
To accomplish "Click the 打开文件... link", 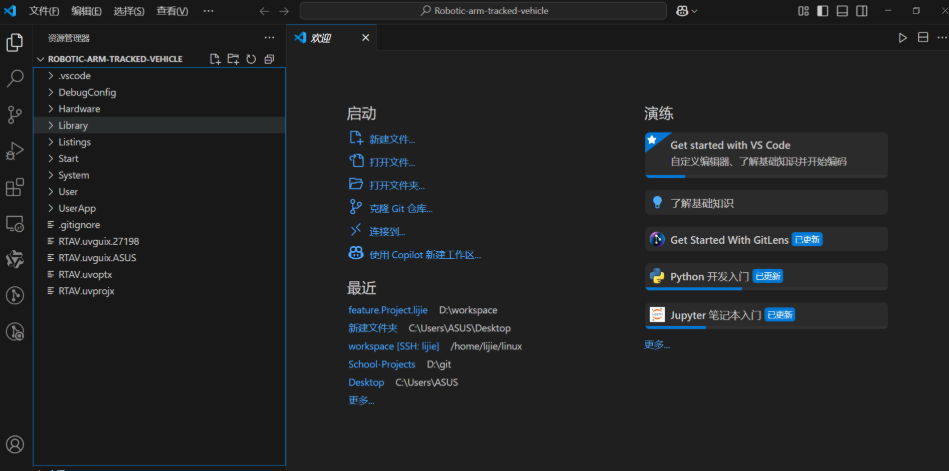I will tap(392, 162).
